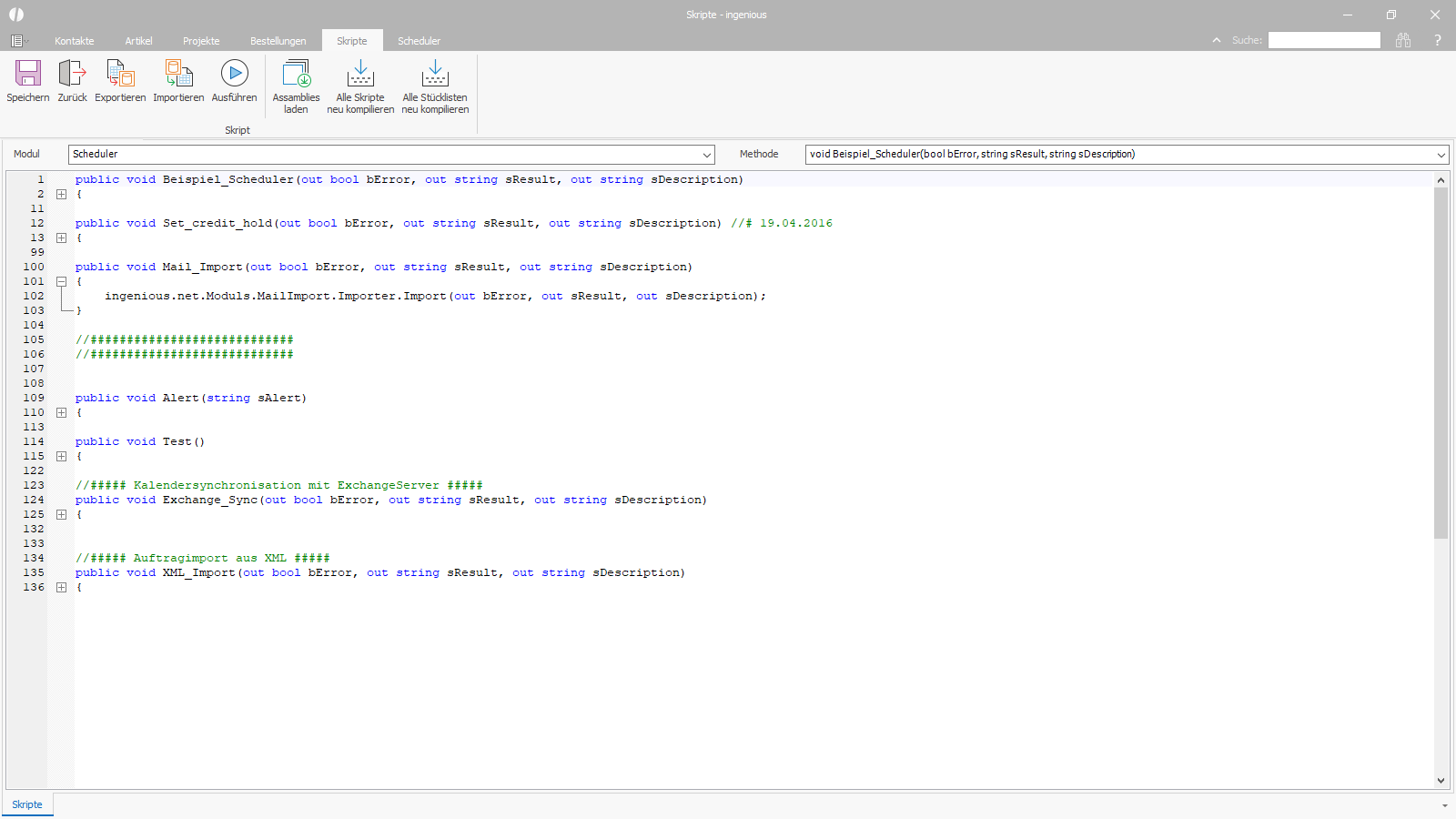
Task: Collapse the ribbon with the chevron-up icon
Action: pos(1217,40)
